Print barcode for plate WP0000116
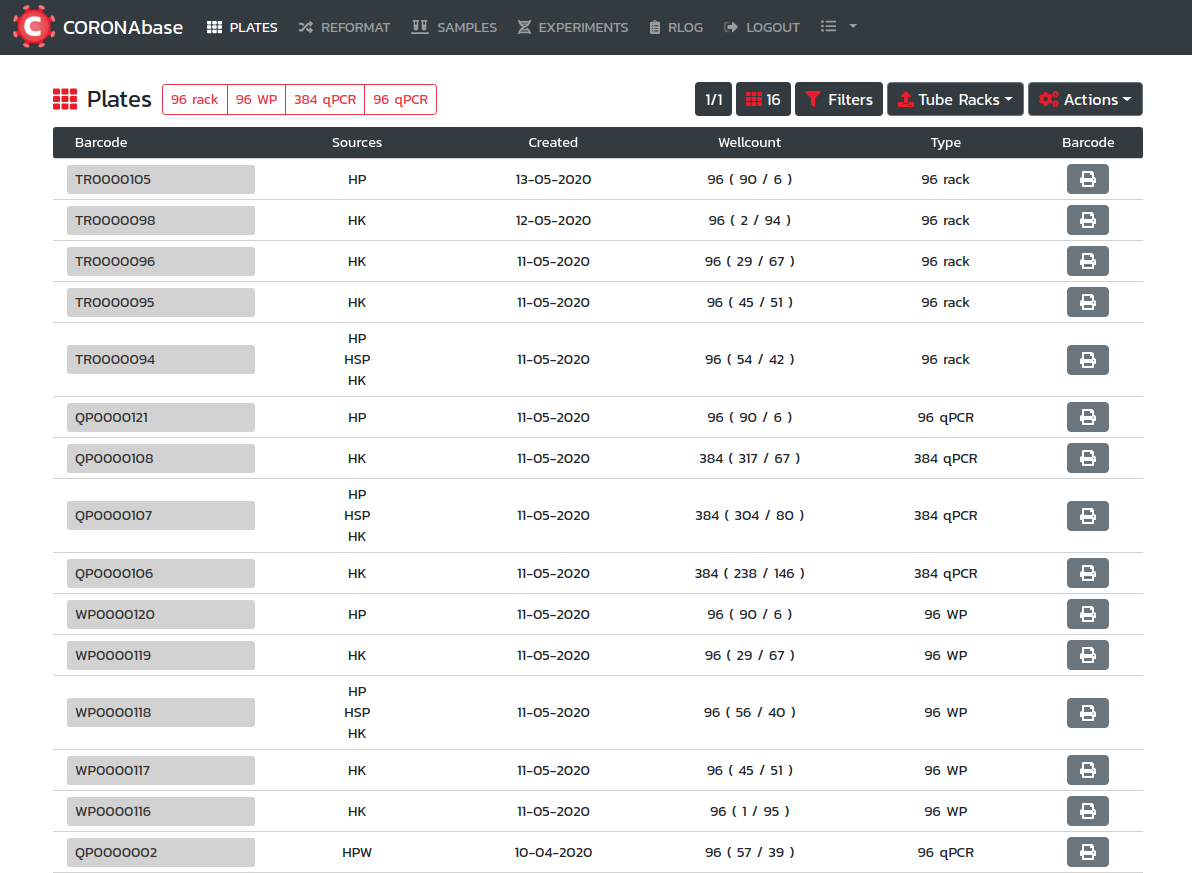This screenshot has height=873, width=1192. (x=1087, y=812)
